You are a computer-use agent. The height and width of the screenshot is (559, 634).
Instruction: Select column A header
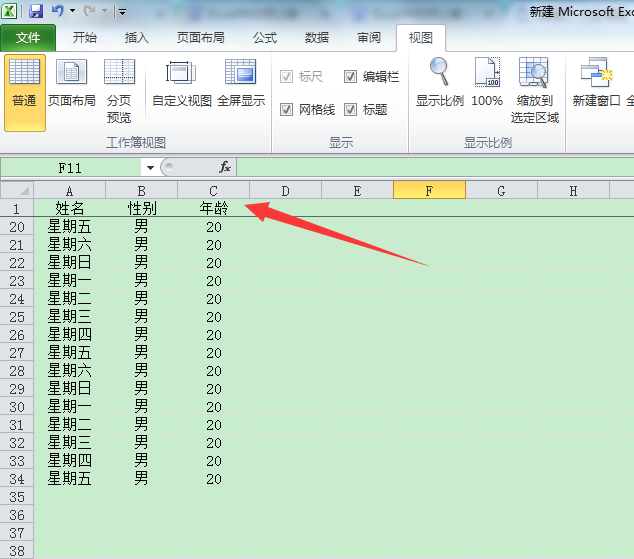tap(70, 191)
